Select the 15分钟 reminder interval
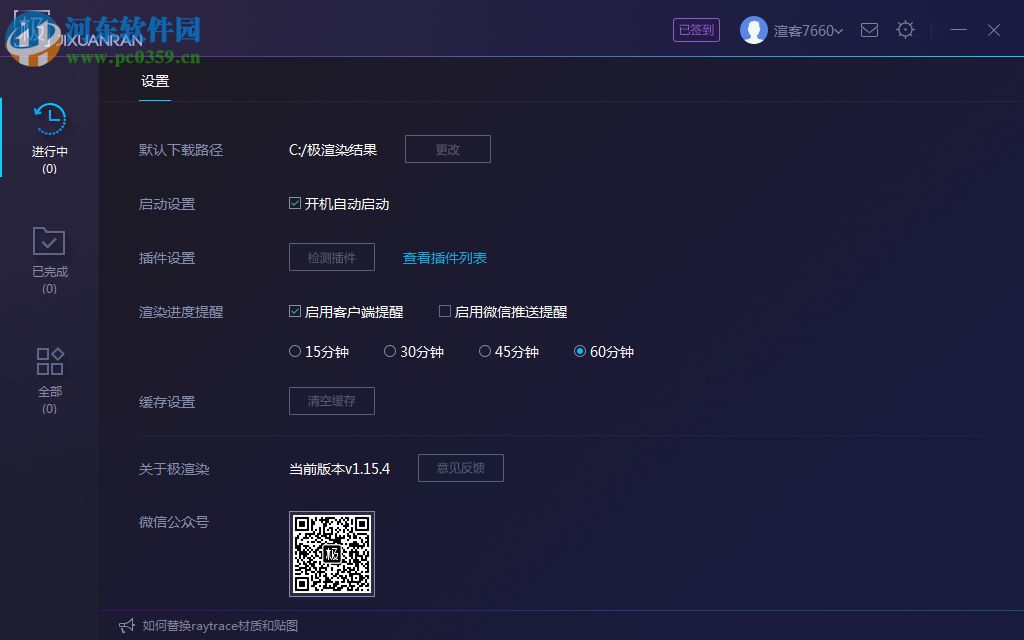The width and height of the screenshot is (1024, 640). (x=295, y=351)
